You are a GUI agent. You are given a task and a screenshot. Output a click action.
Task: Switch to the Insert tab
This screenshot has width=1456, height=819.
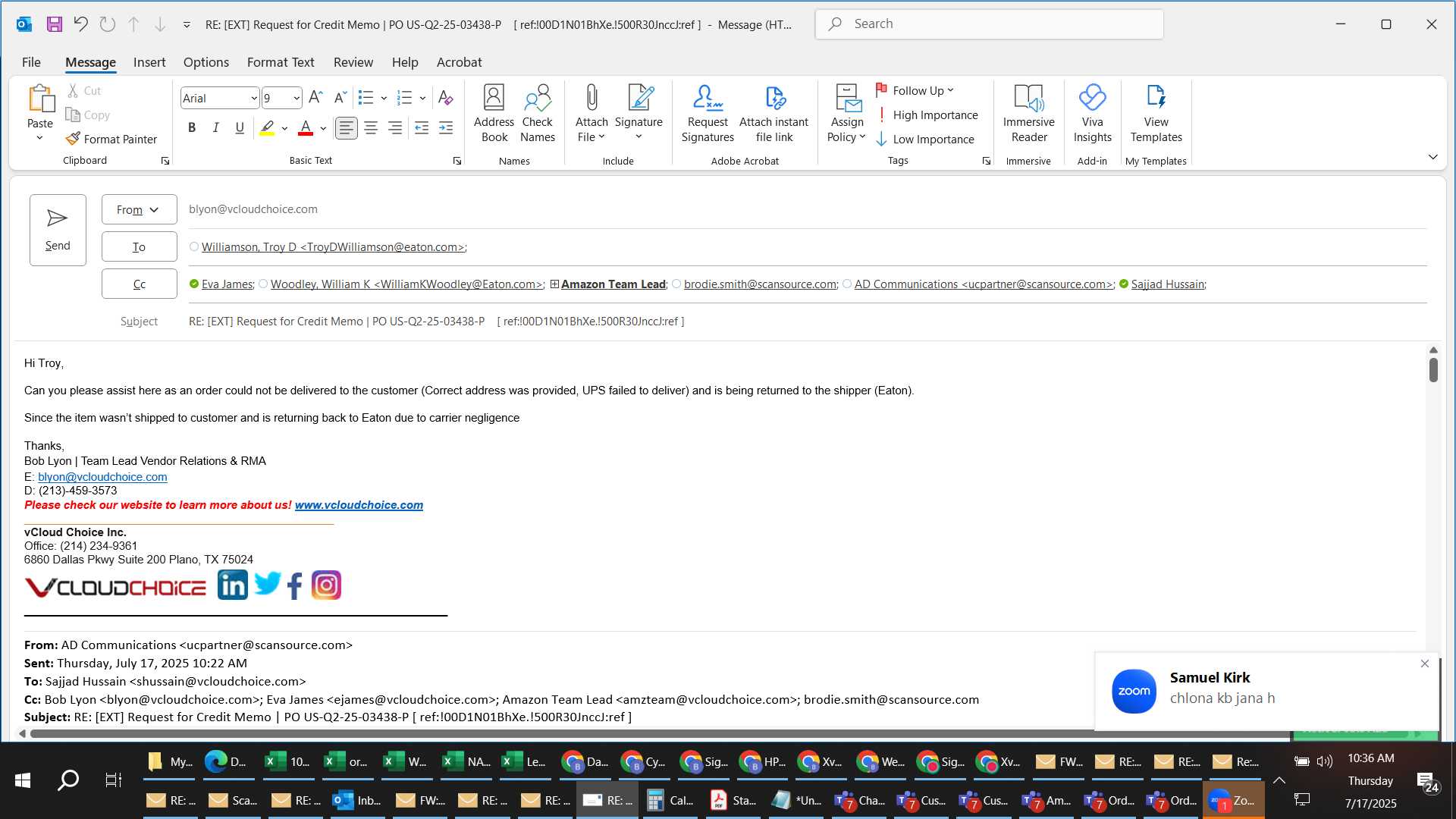(149, 62)
